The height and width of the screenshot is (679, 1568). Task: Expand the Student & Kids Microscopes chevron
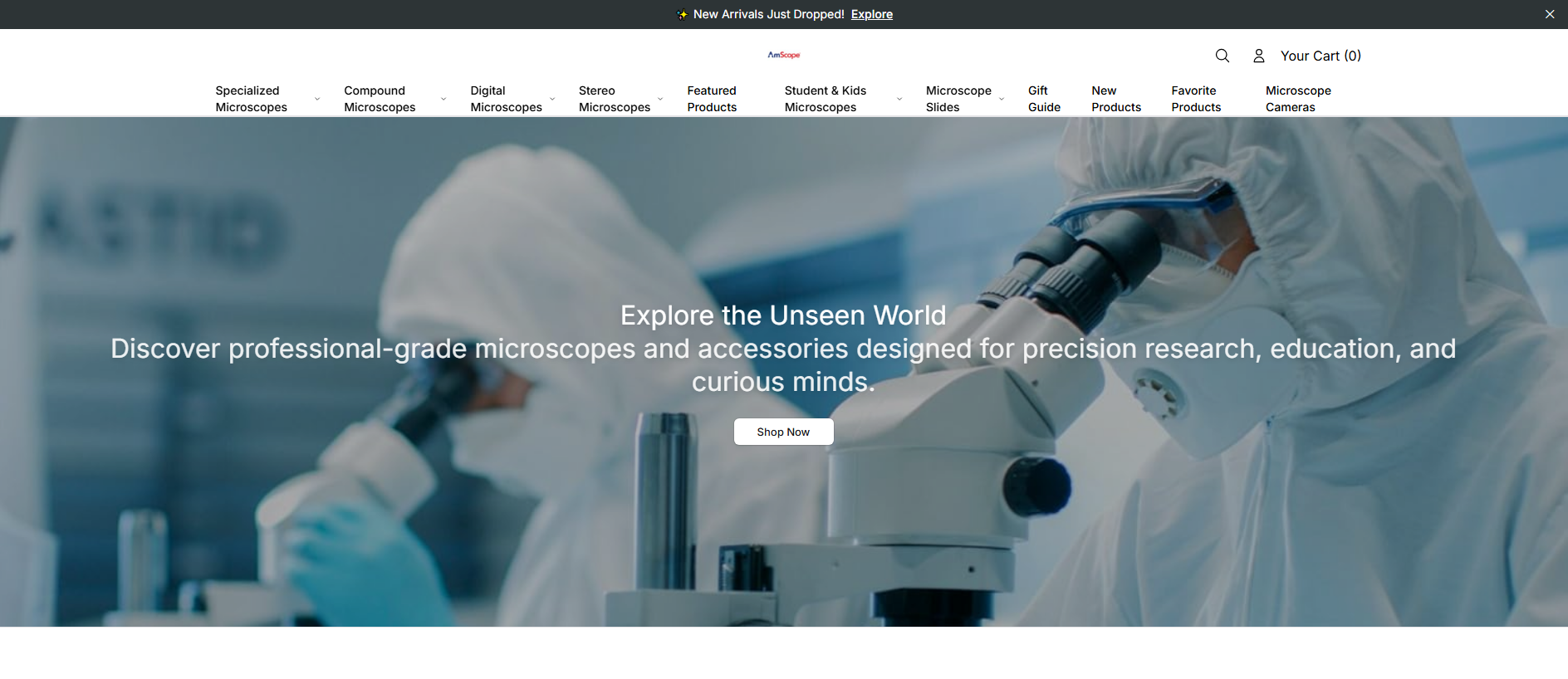click(899, 100)
